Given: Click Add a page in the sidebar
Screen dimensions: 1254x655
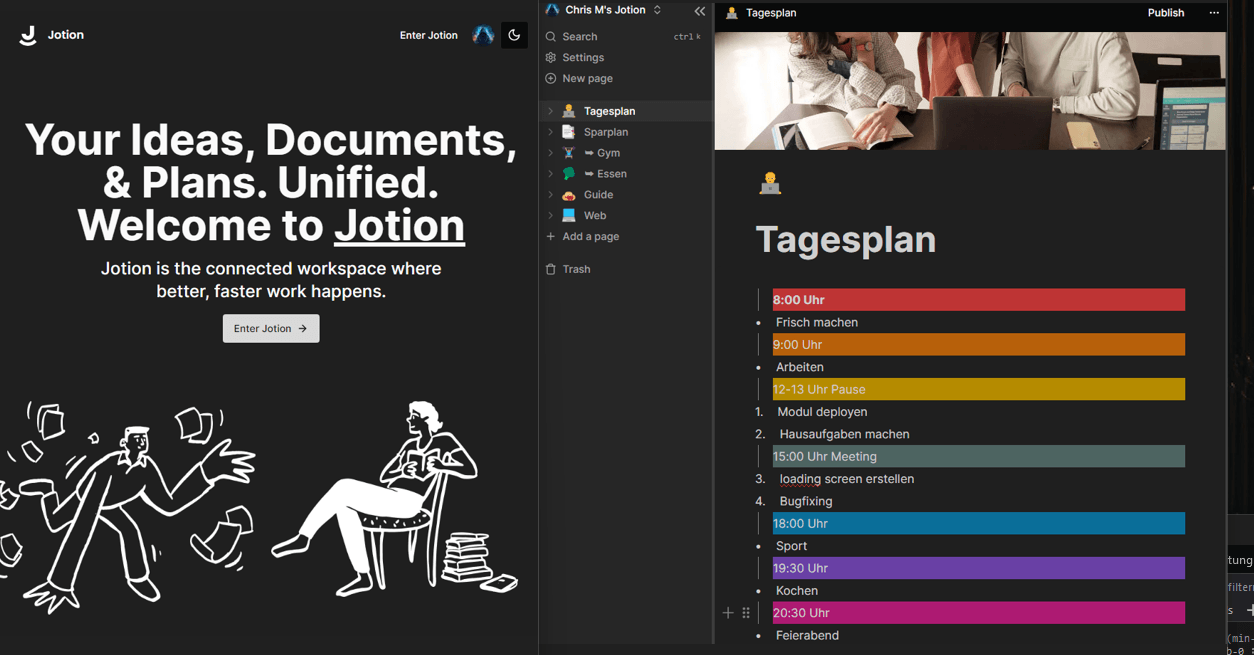Looking at the screenshot, I should (x=590, y=237).
